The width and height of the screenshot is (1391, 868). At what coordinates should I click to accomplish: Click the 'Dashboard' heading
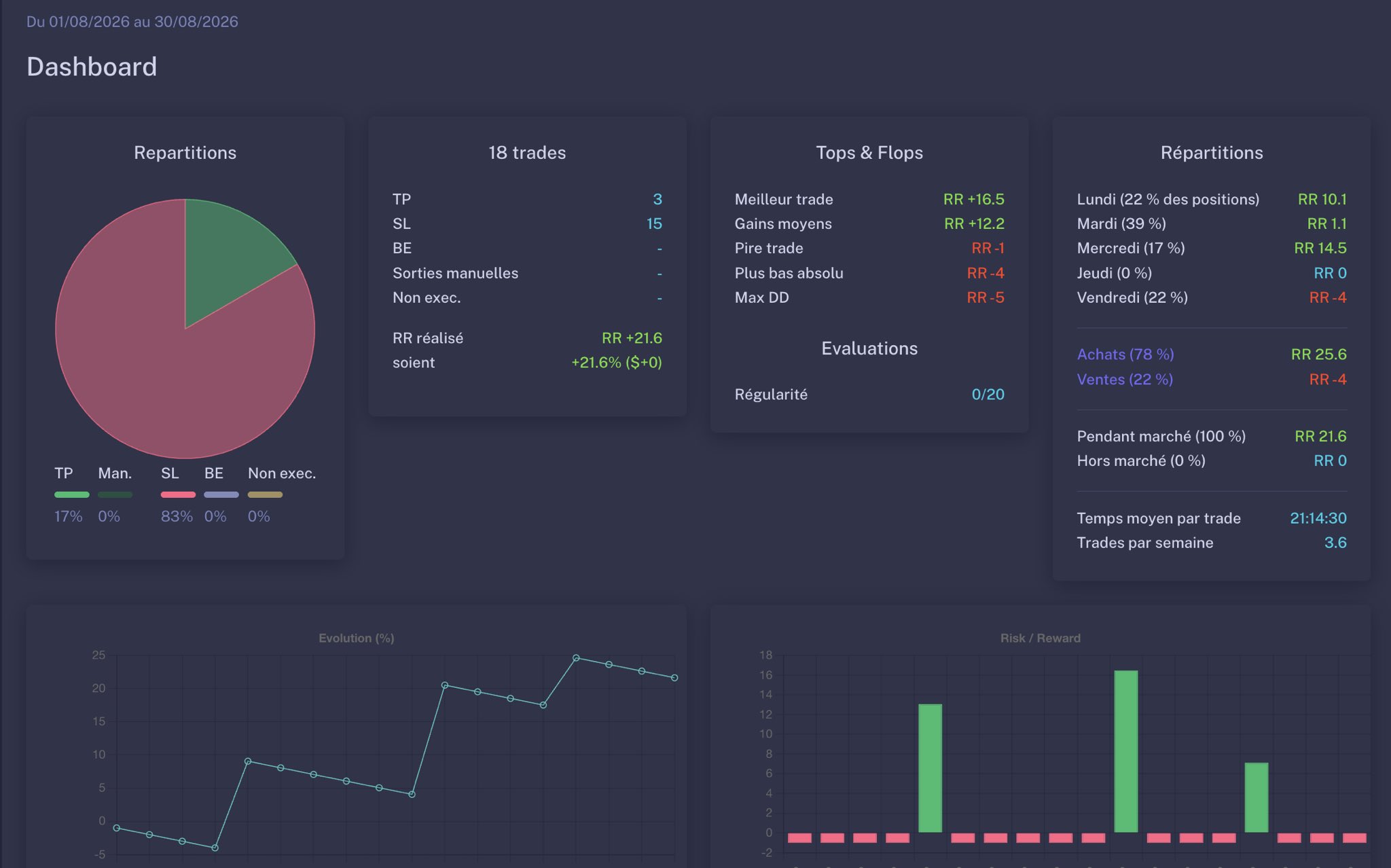tap(92, 67)
